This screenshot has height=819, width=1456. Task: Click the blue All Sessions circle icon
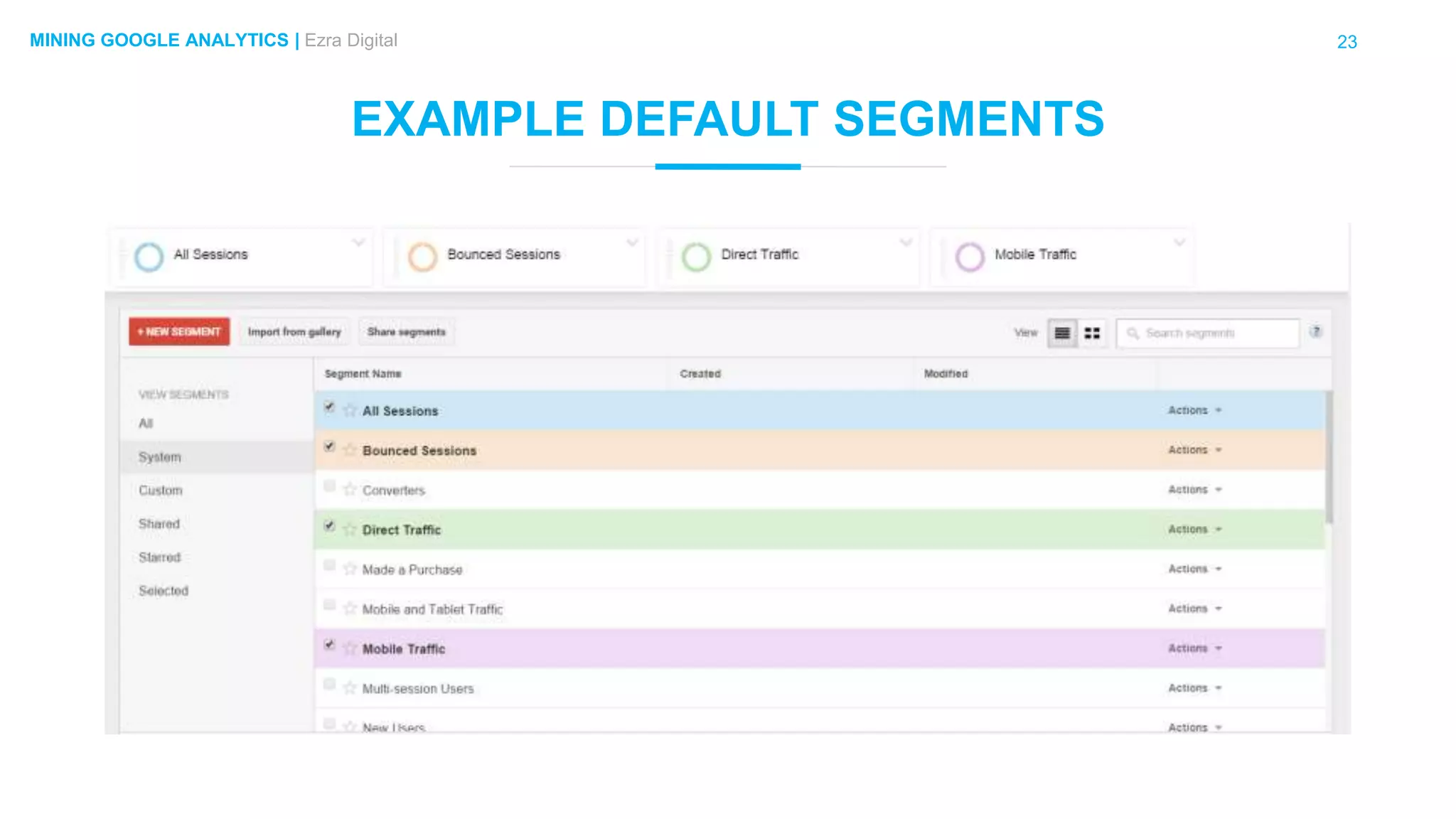[x=149, y=257]
